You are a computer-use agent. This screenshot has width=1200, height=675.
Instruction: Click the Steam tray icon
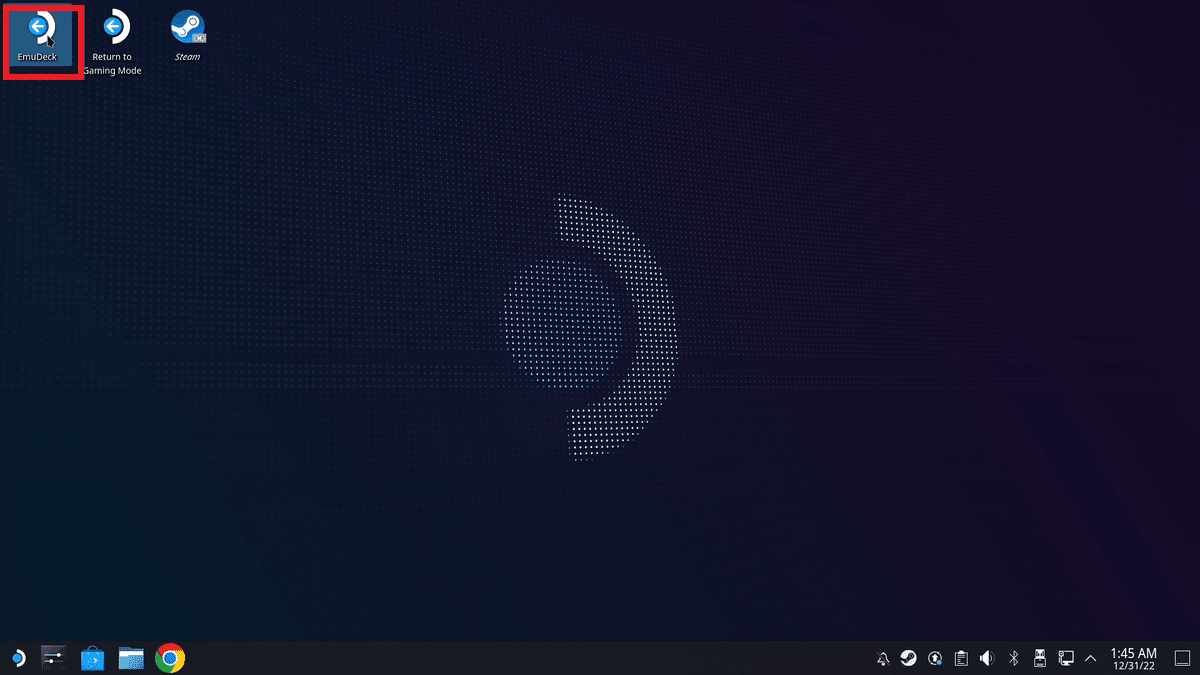[909, 658]
